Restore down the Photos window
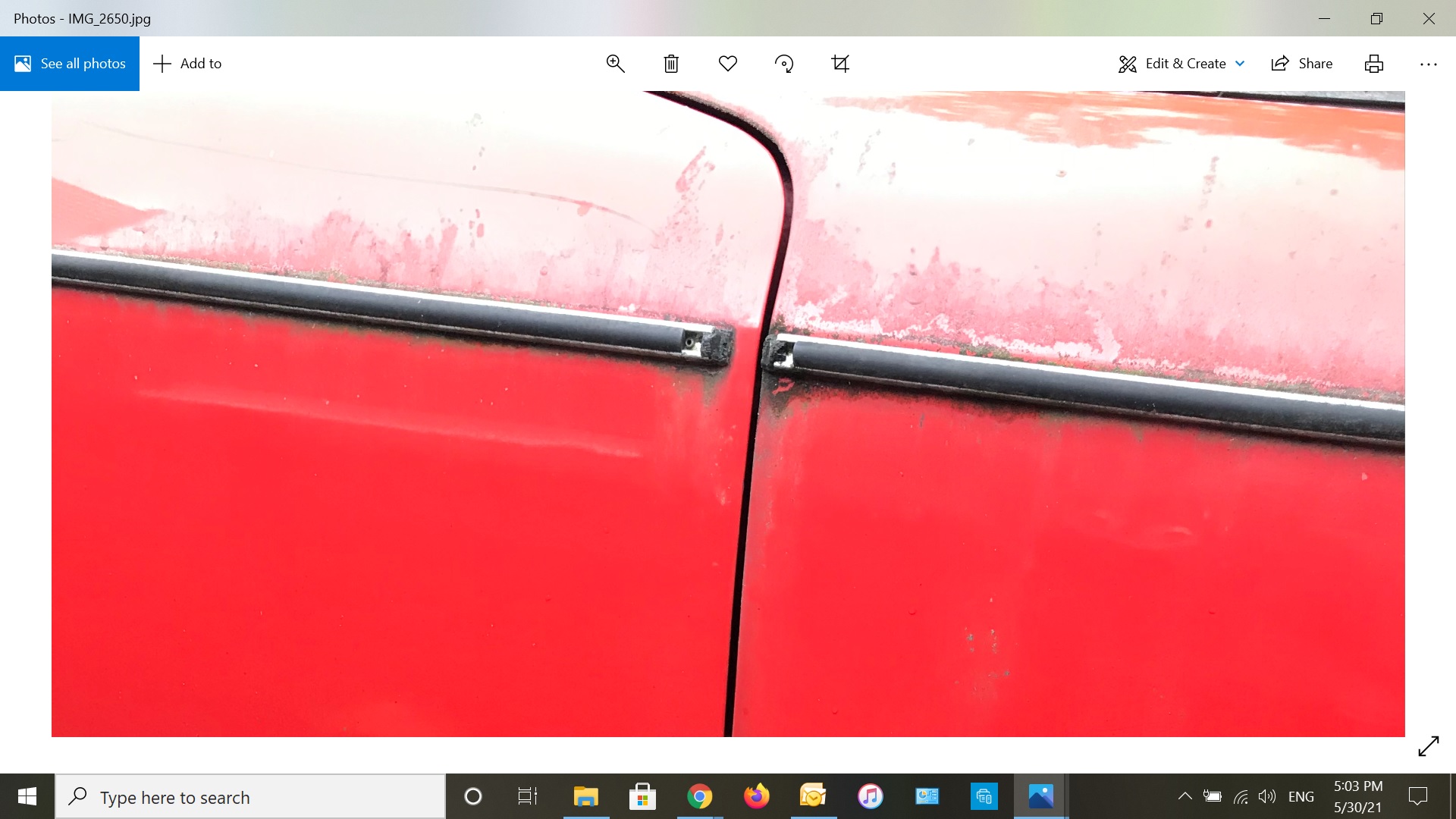Image resolution: width=1456 pixels, height=819 pixels. (1376, 18)
